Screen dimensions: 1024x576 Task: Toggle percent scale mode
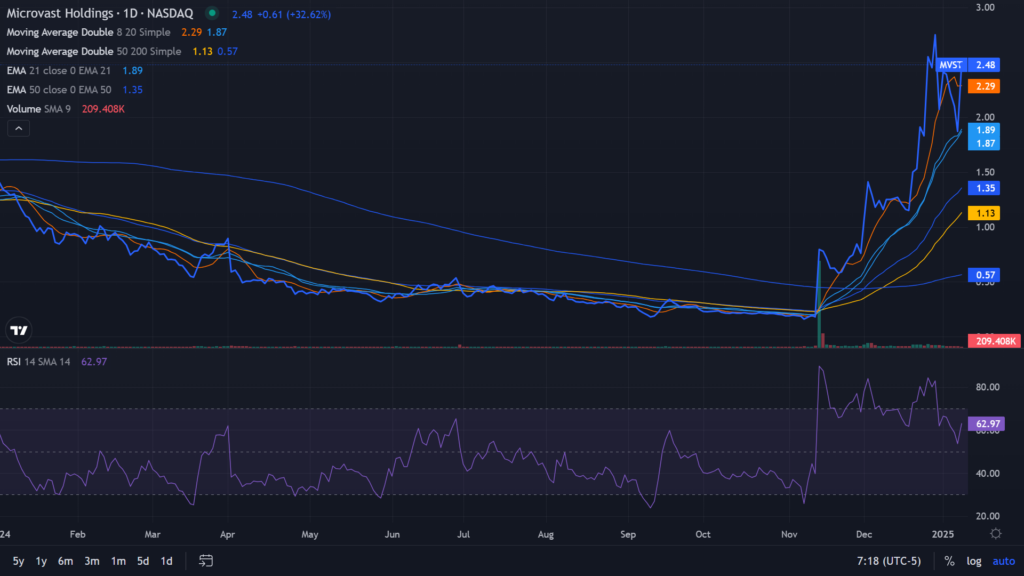(x=948, y=561)
